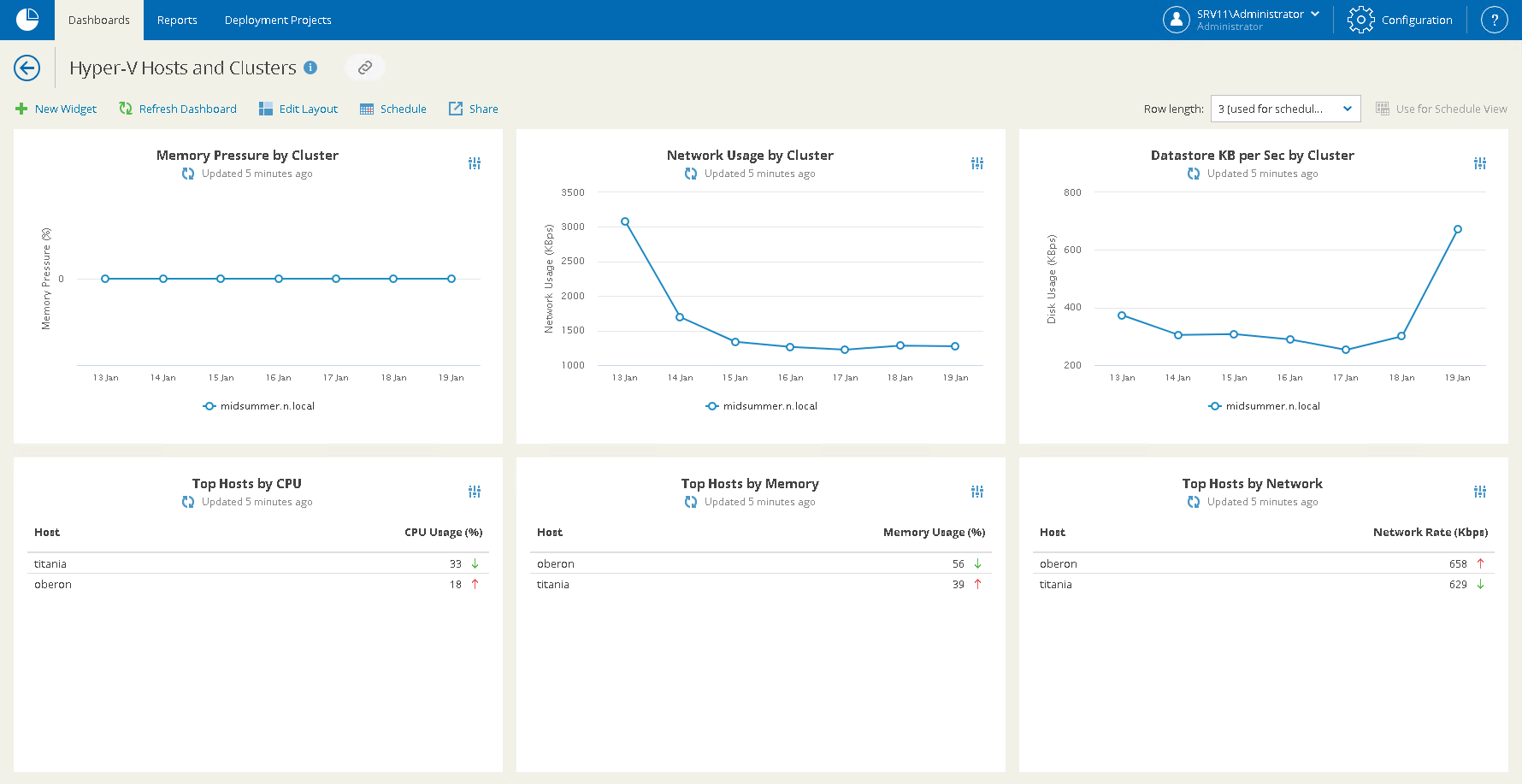1522x784 pixels.
Task: Expand the Row length dropdown
Action: point(1285,109)
